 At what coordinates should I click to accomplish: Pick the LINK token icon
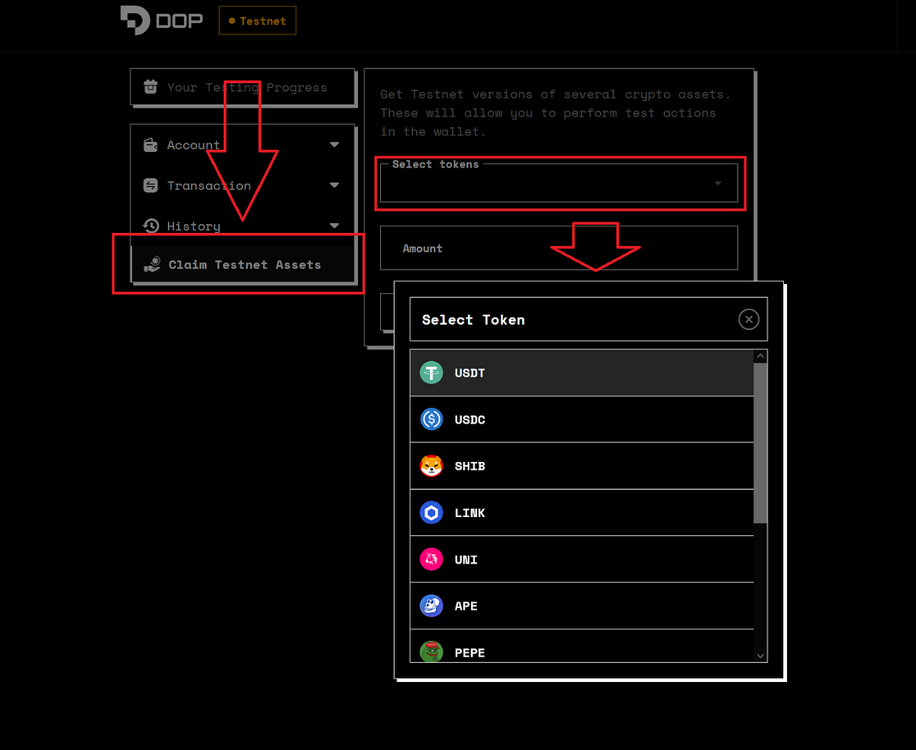coord(431,513)
